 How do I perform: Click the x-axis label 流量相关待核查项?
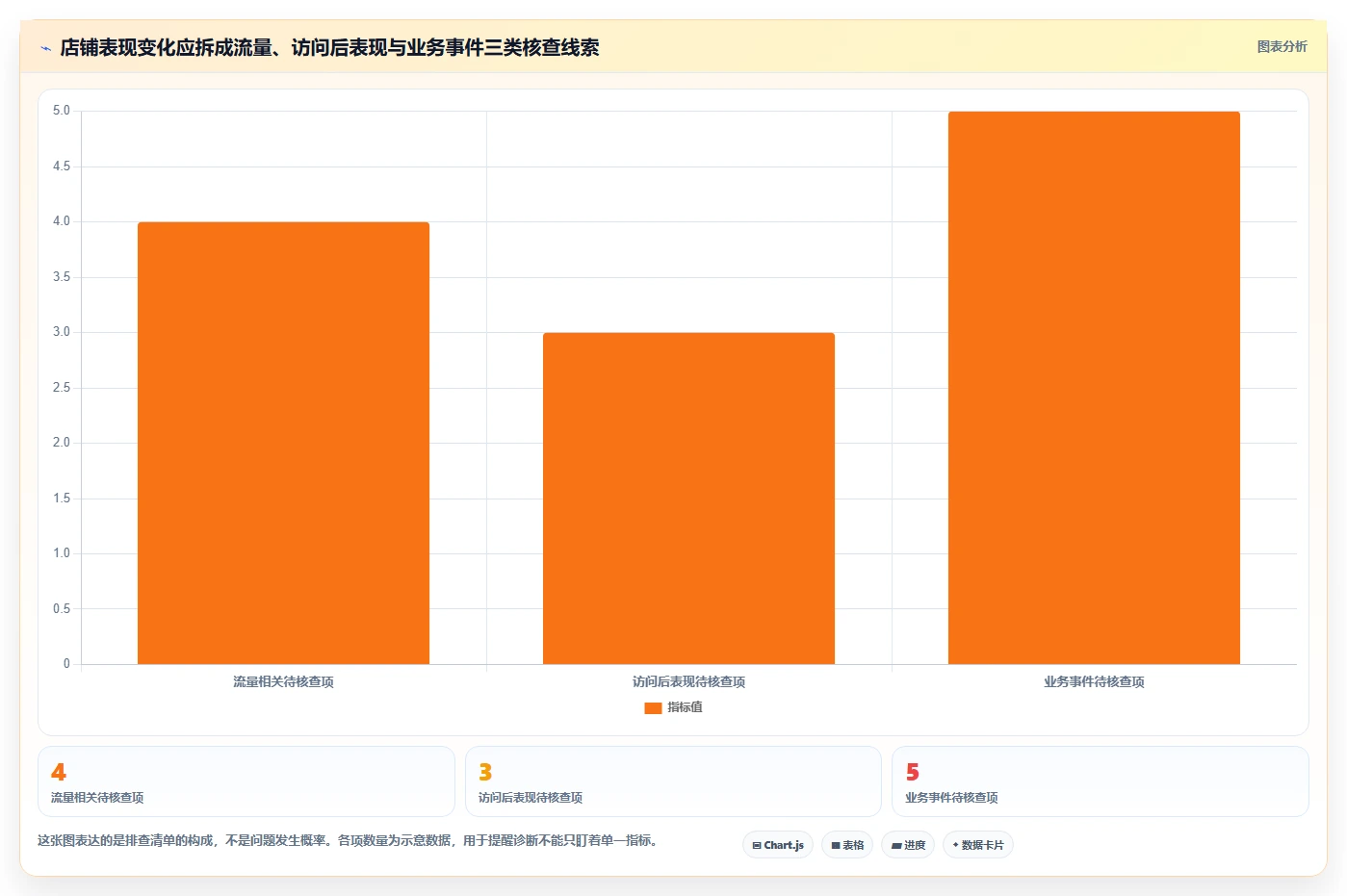283,681
